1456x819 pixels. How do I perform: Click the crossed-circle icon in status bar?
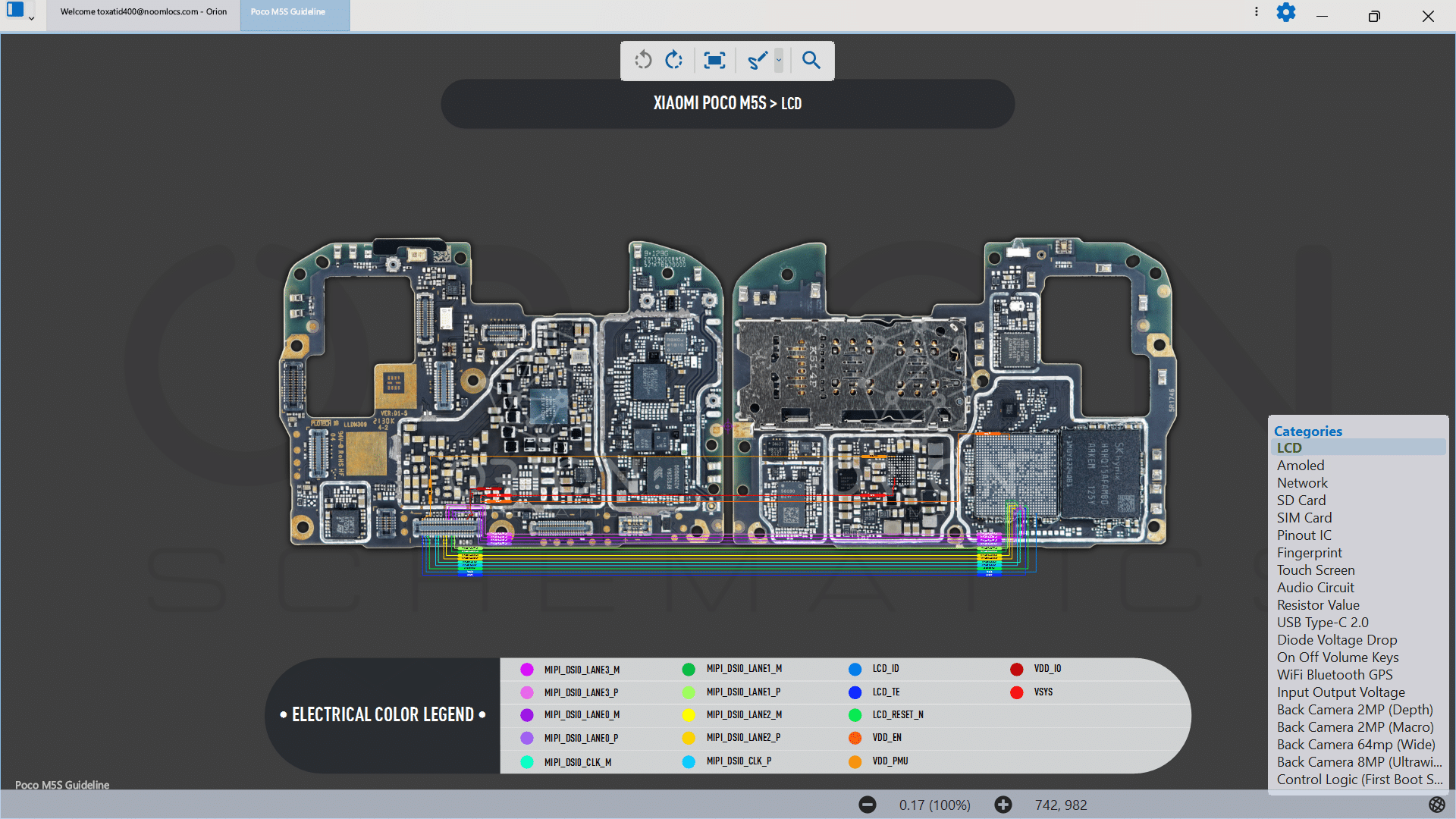point(1436,805)
